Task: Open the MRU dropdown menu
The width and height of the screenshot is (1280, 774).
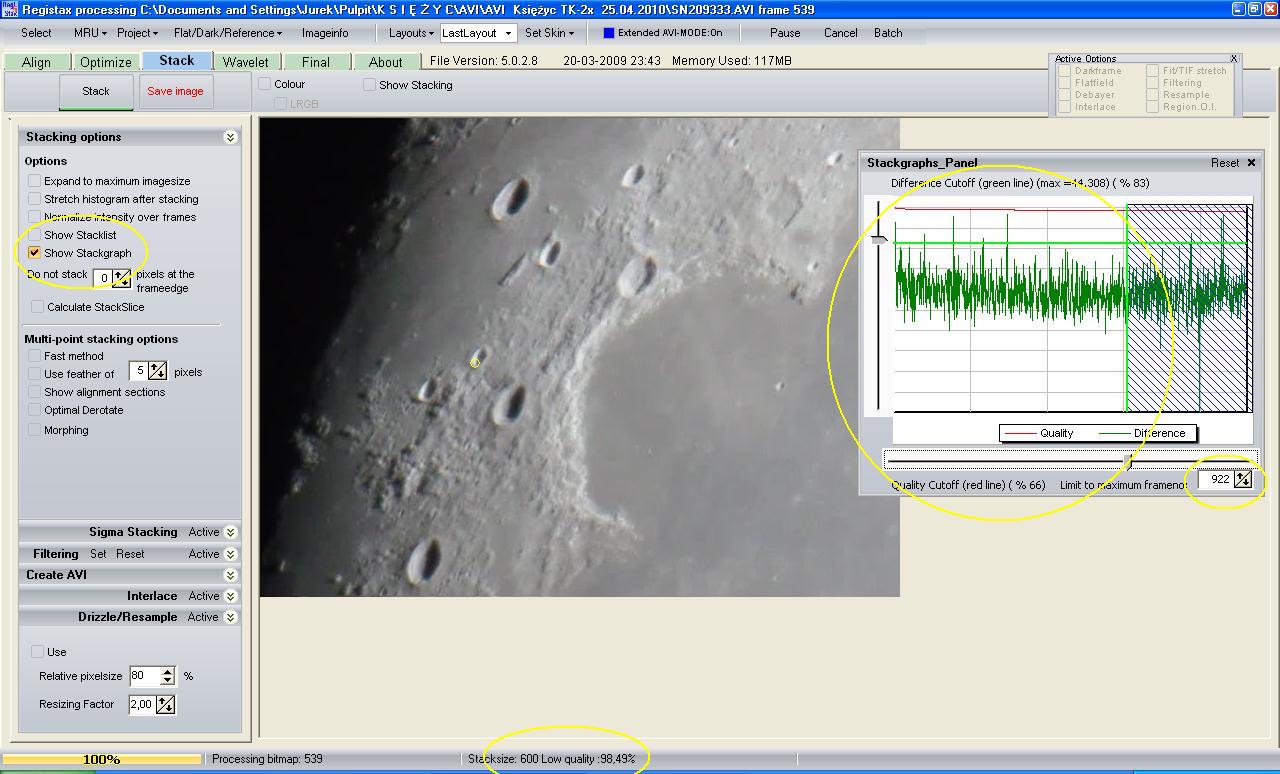Action: (89, 33)
